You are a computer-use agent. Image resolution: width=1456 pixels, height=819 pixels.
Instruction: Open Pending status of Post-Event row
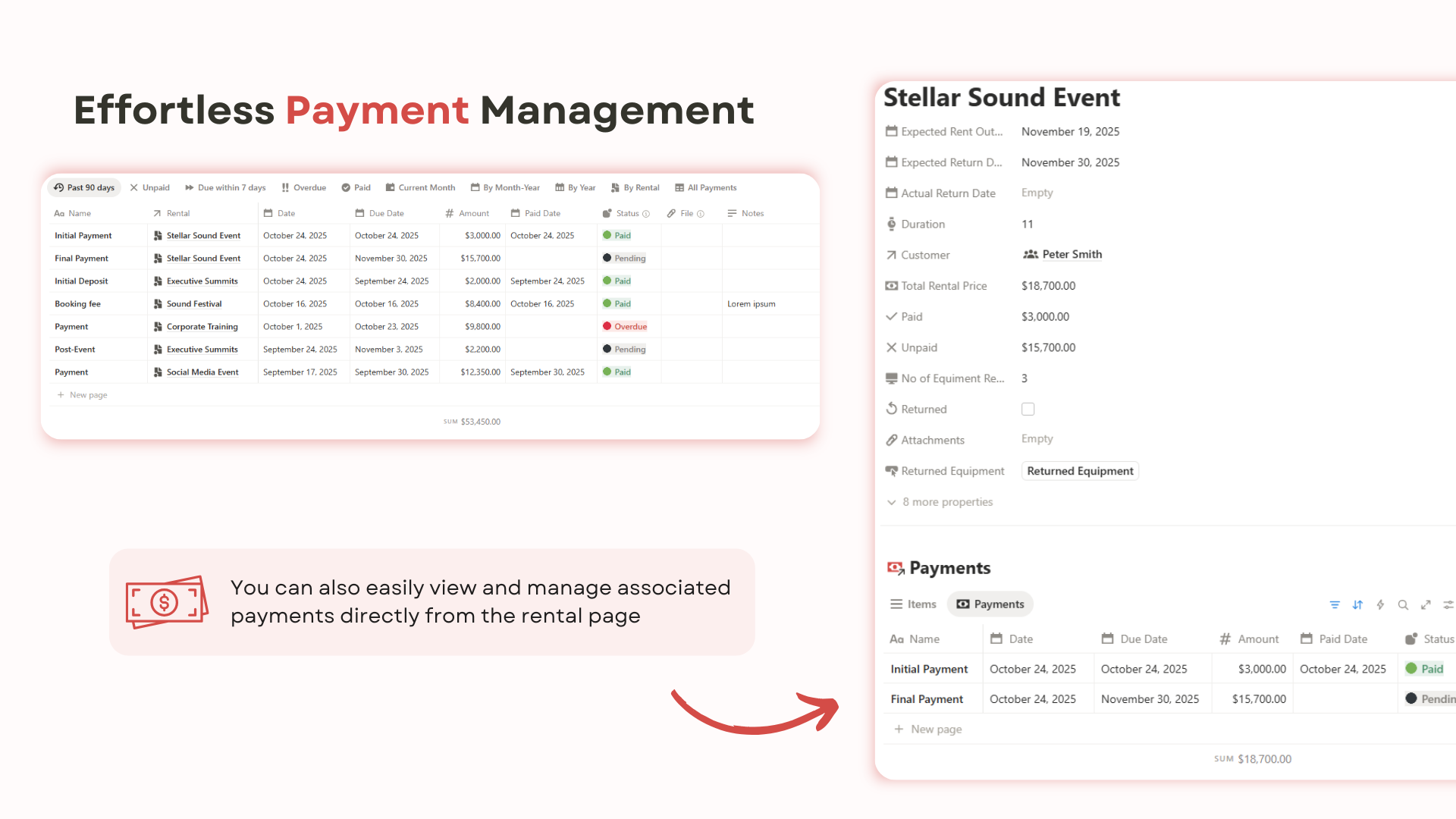(x=625, y=350)
